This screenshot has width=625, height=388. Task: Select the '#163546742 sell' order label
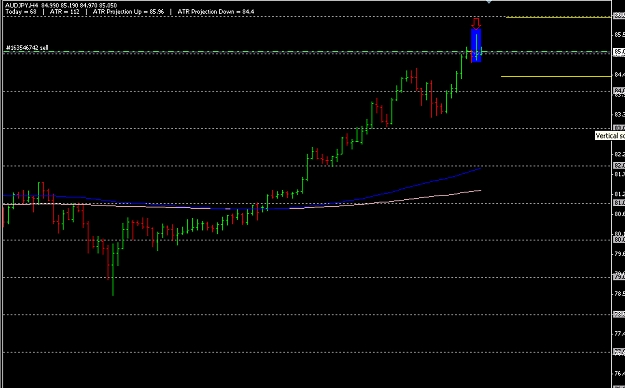tap(27, 48)
